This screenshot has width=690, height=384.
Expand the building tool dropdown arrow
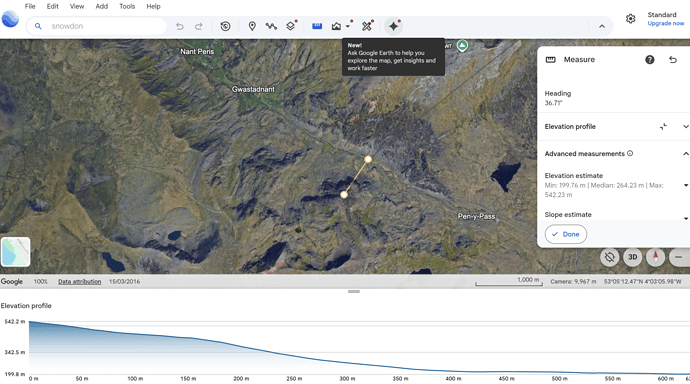point(348,26)
